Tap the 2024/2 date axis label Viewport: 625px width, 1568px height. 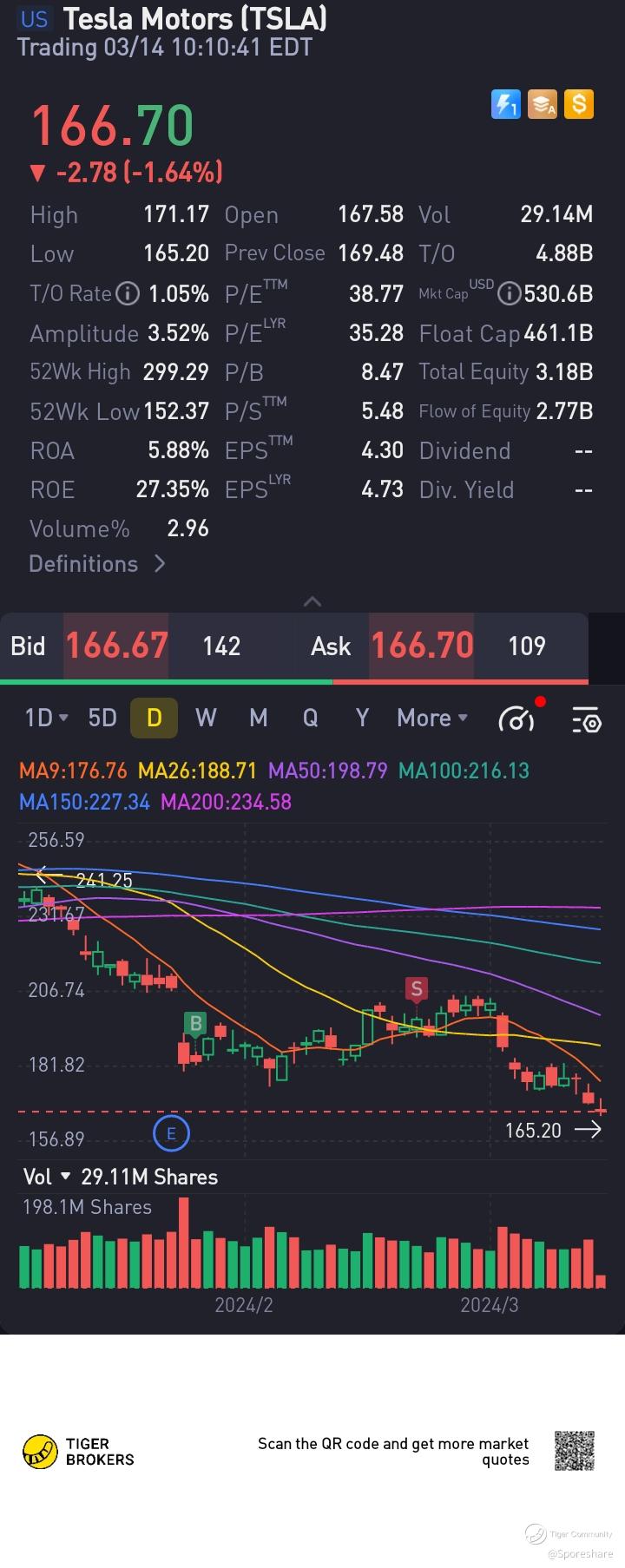coord(244,1305)
